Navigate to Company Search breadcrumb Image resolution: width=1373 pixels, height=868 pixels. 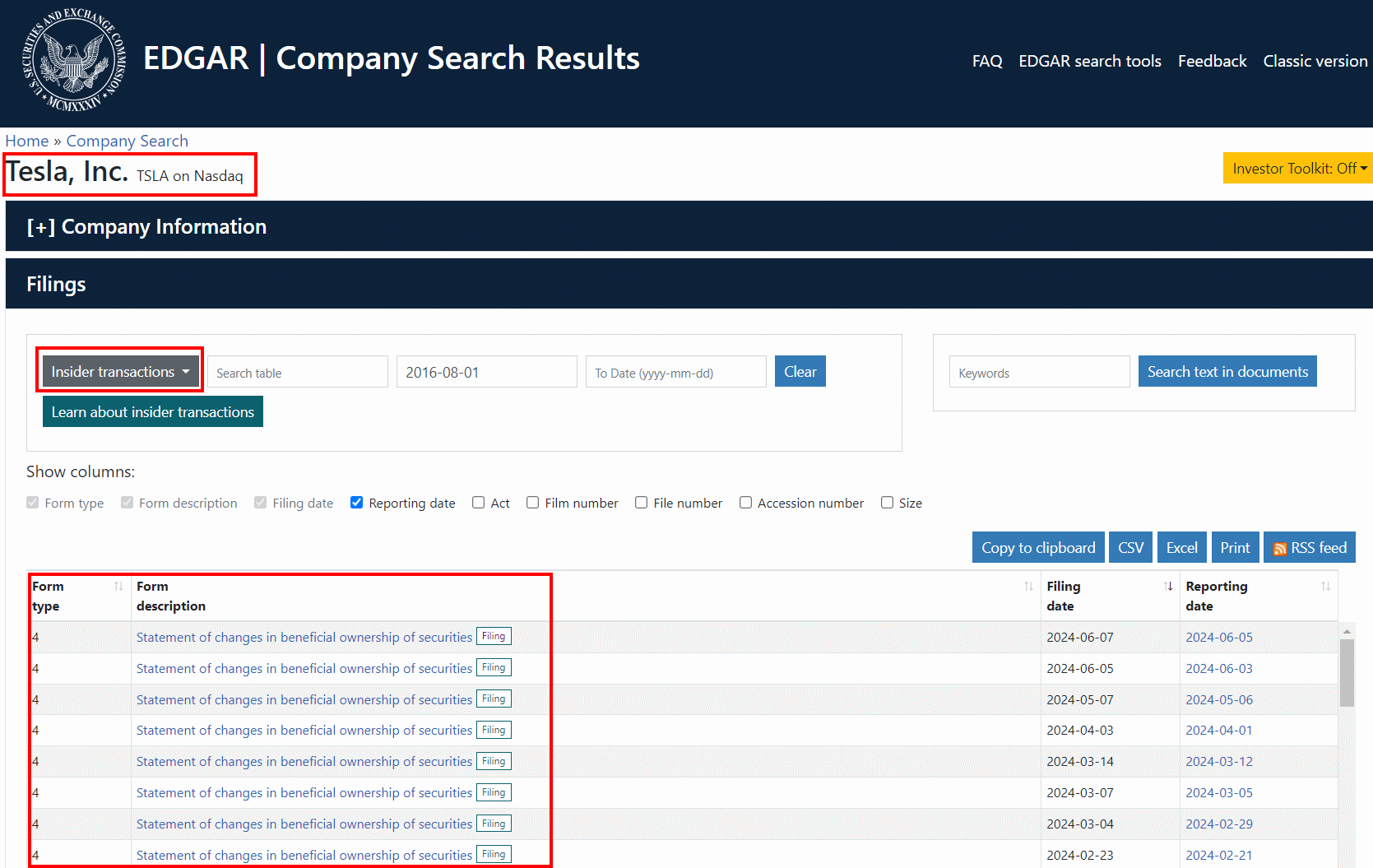pos(127,141)
